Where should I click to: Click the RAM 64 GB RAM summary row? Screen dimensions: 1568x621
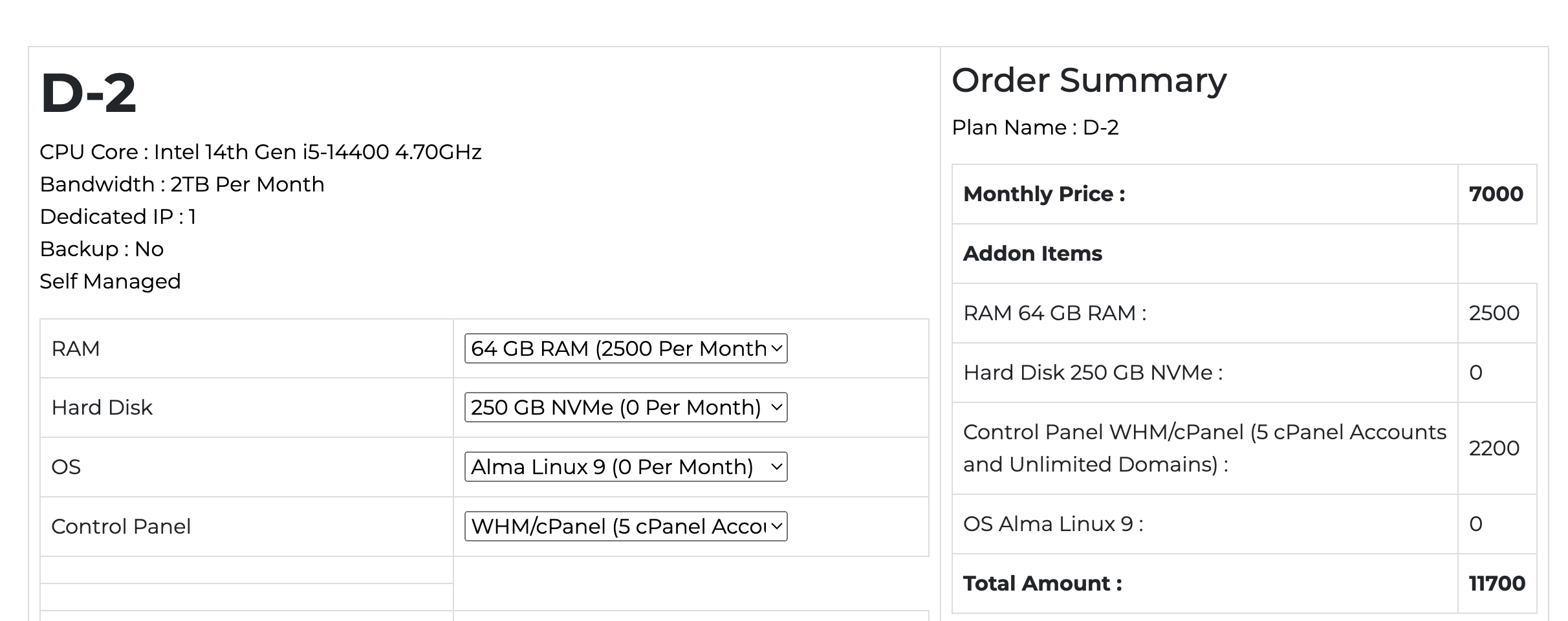1054,313
